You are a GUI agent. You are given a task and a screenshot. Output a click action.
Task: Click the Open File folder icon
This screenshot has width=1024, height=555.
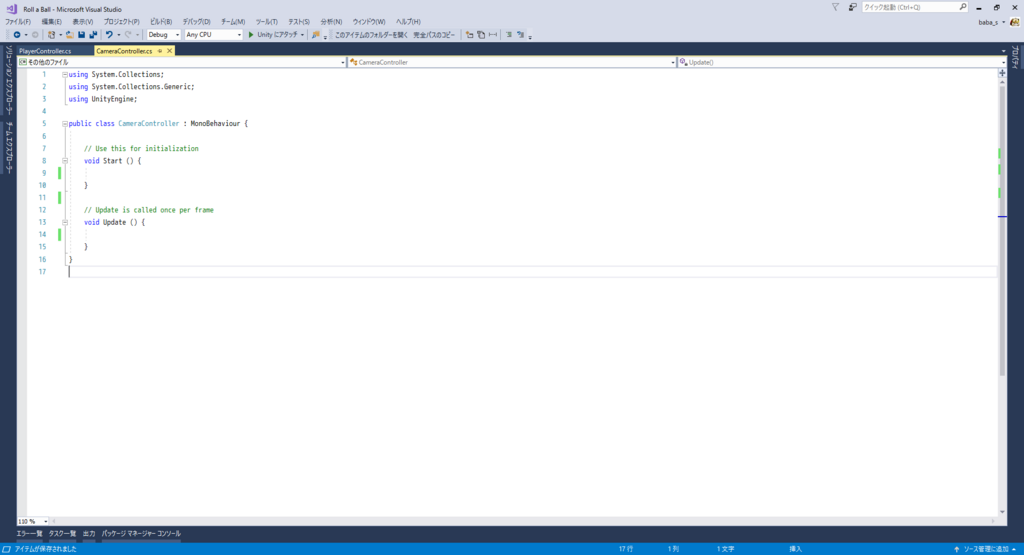(x=69, y=35)
